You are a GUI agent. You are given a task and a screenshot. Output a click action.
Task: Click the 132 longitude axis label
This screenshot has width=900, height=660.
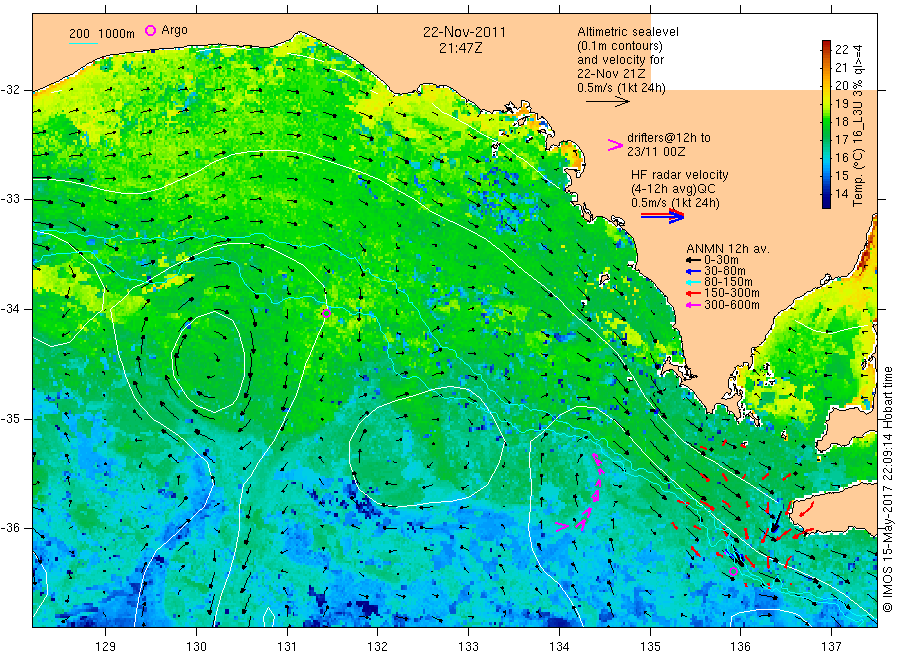point(378,647)
